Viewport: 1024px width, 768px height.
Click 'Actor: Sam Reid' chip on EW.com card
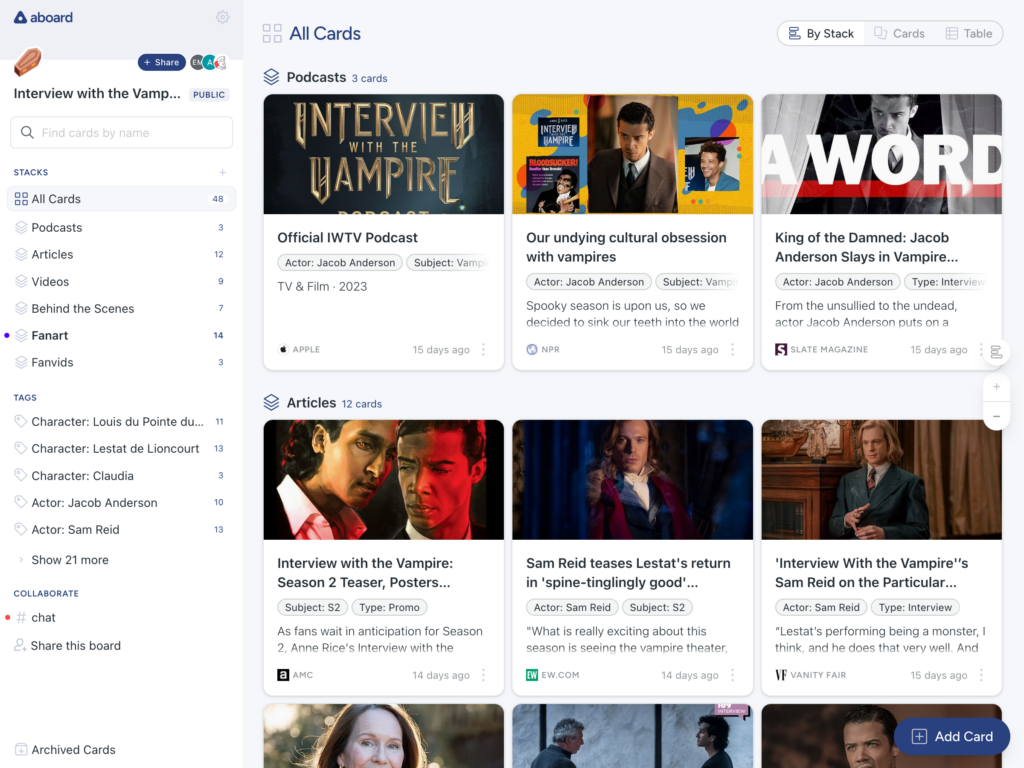coord(572,607)
